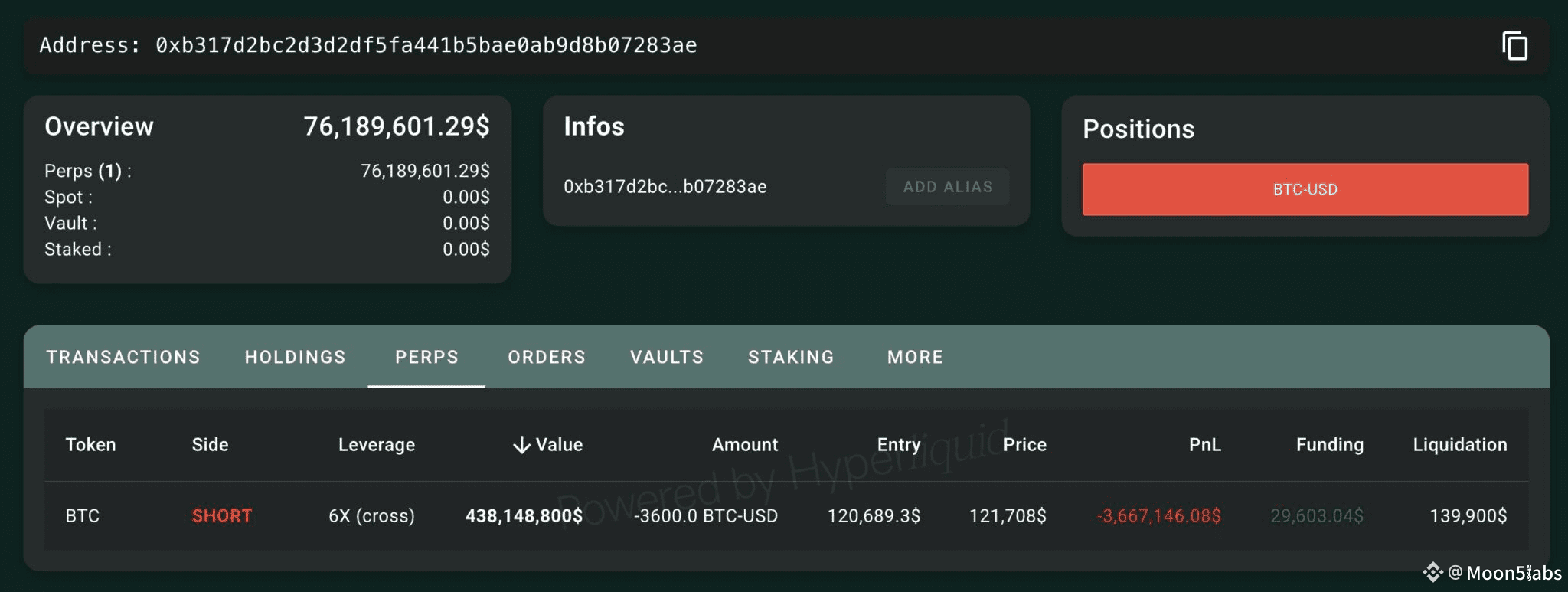The width and height of the screenshot is (1568, 592).
Task: Click the Liquidation column header
Action: (1459, 445)
